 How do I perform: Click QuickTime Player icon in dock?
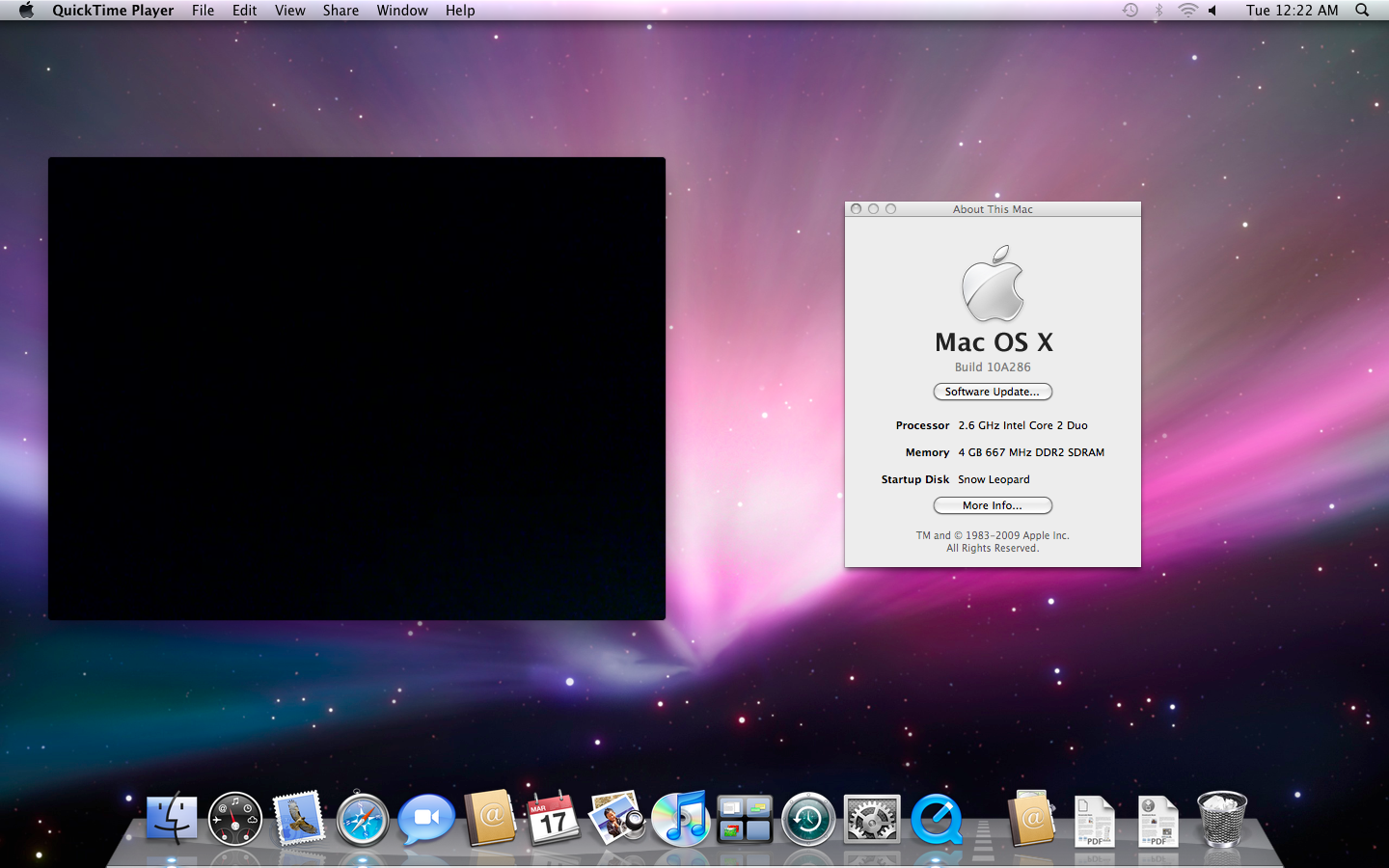[937, 819]
